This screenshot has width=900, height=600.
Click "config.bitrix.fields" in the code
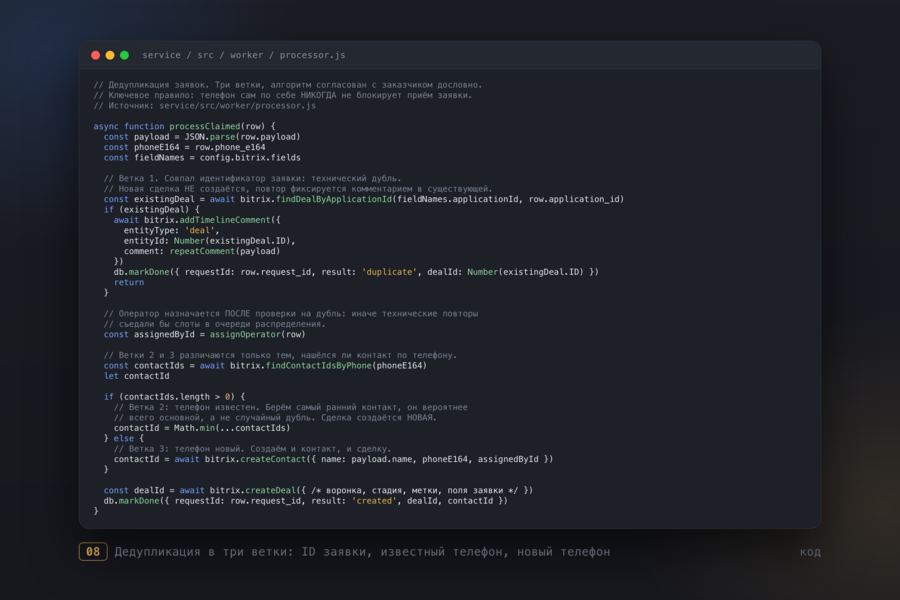point(250,157)
